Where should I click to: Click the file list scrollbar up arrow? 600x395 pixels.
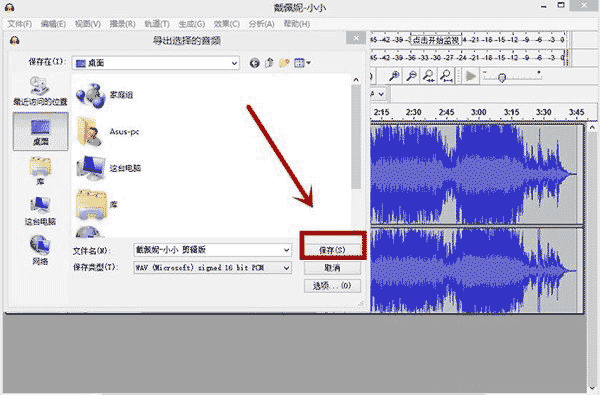pyautogui.click(x=356, y=80)
